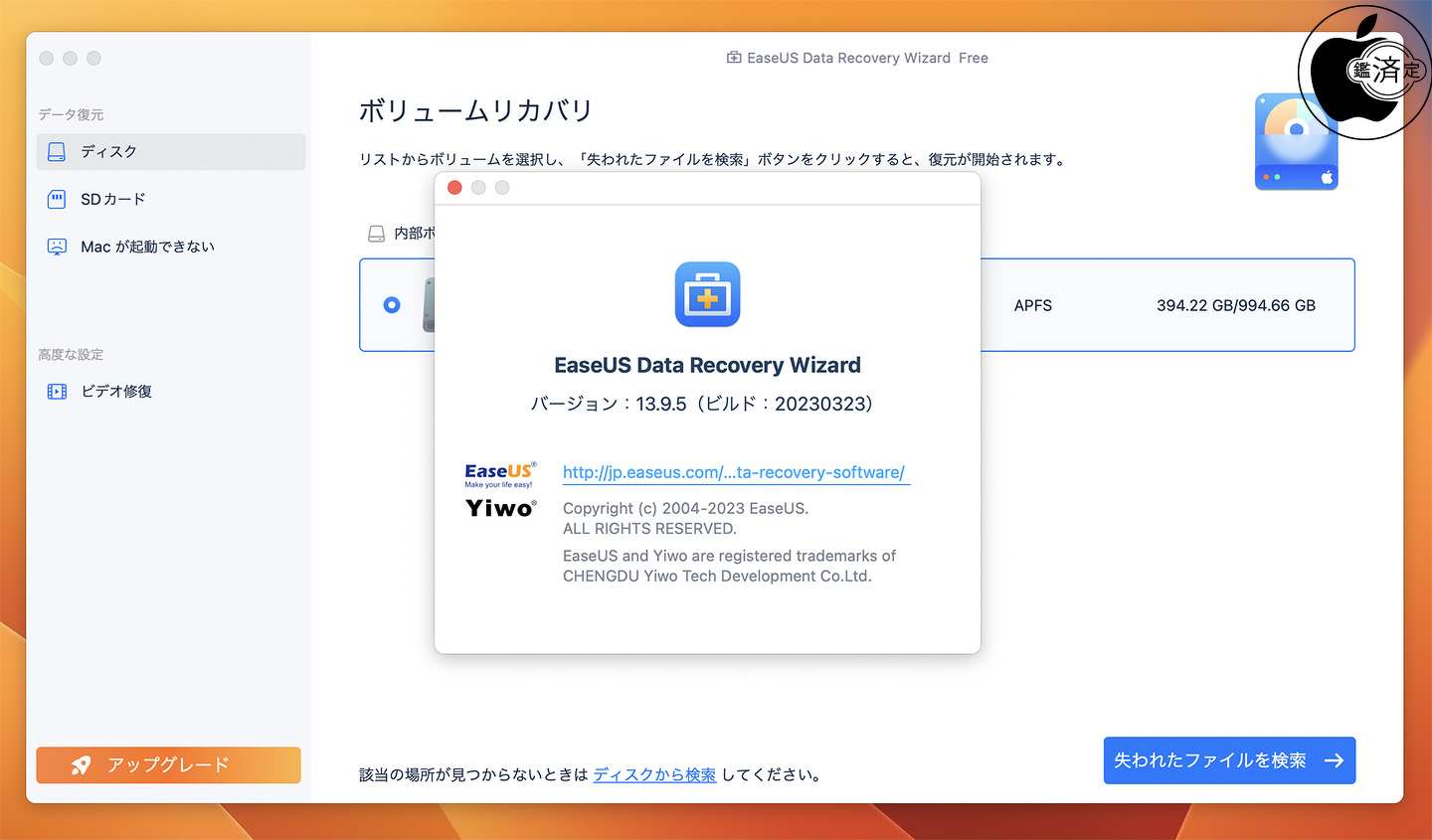1432x840 pixels.
Task: Click the SD card icon
Action: coord(57,199)
